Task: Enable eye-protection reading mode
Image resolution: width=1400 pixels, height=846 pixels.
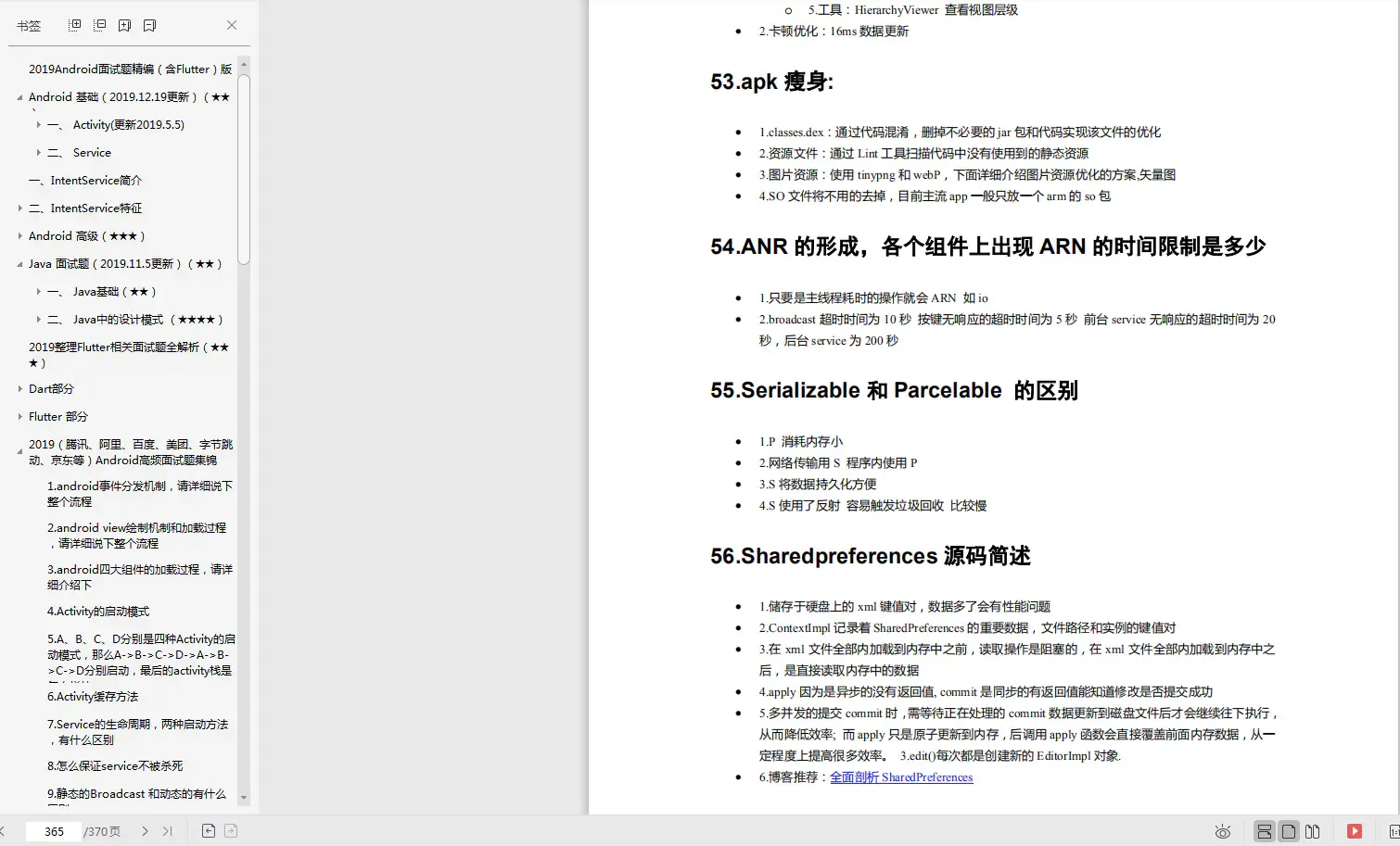Action: [1222, 831]
